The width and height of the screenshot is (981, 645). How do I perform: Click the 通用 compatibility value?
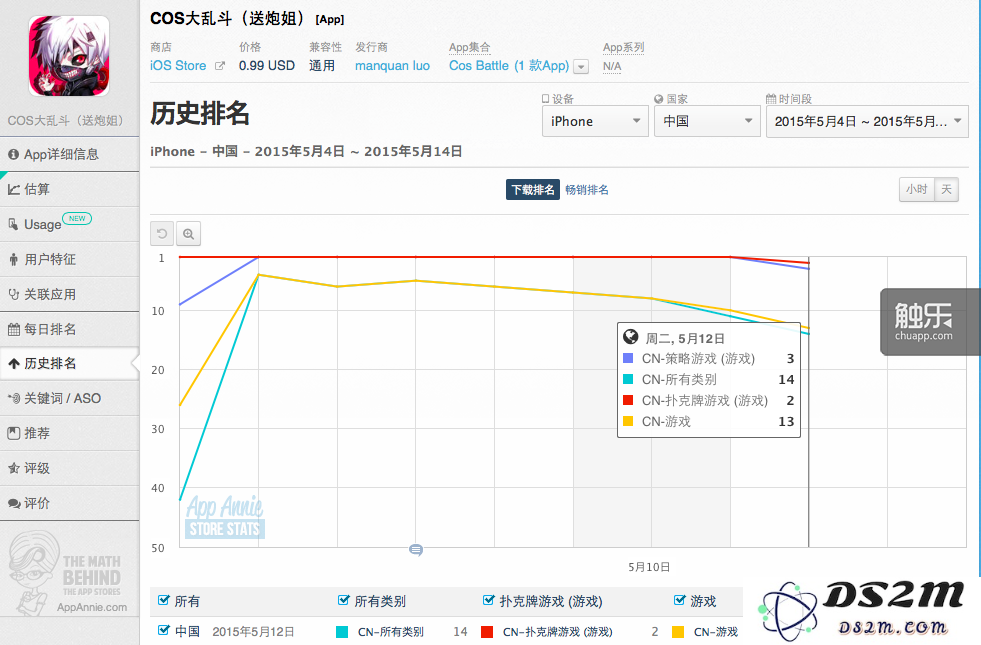322,66
